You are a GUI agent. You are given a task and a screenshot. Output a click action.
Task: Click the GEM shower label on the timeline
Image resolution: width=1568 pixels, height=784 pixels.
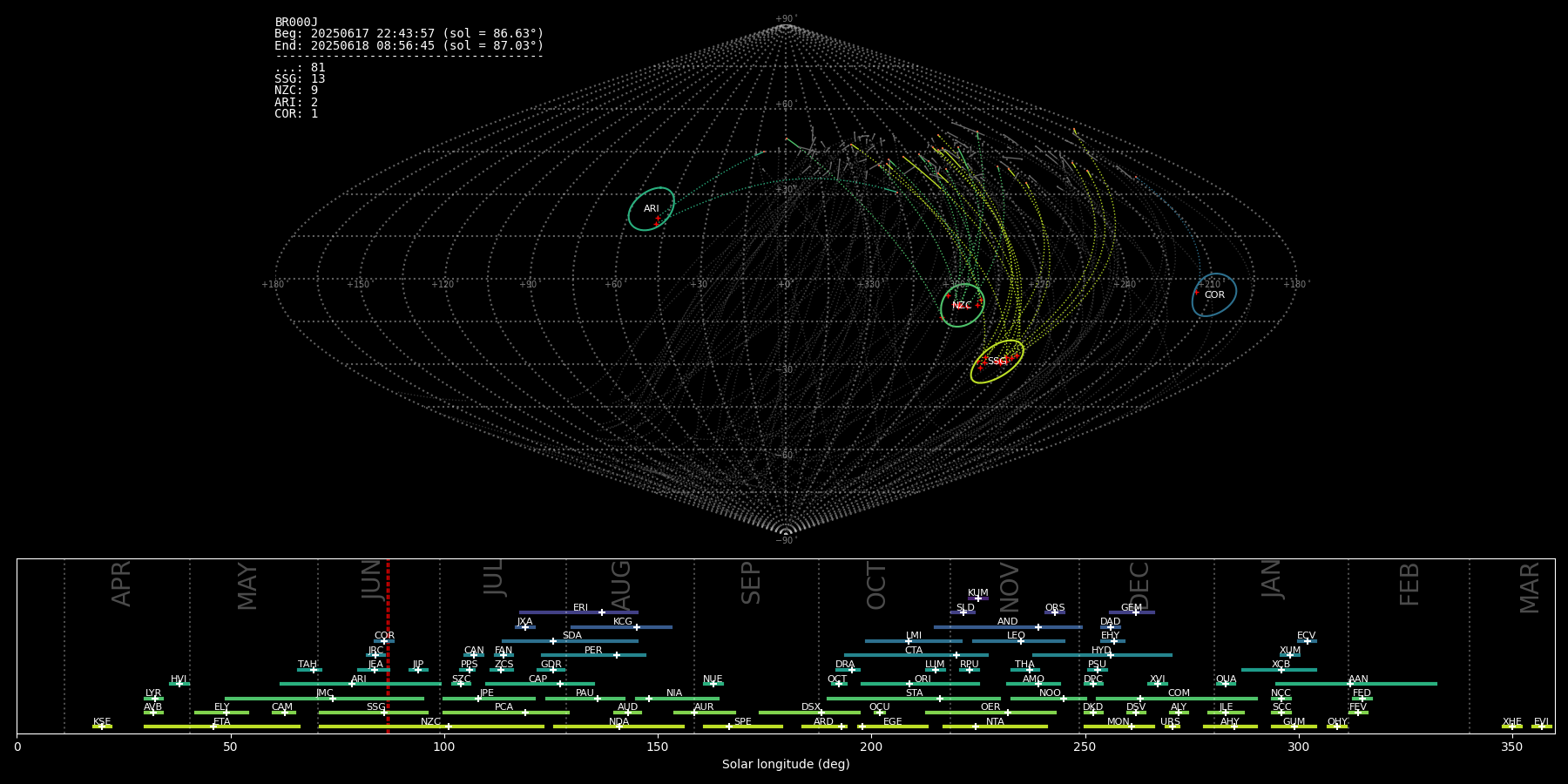1132,608
